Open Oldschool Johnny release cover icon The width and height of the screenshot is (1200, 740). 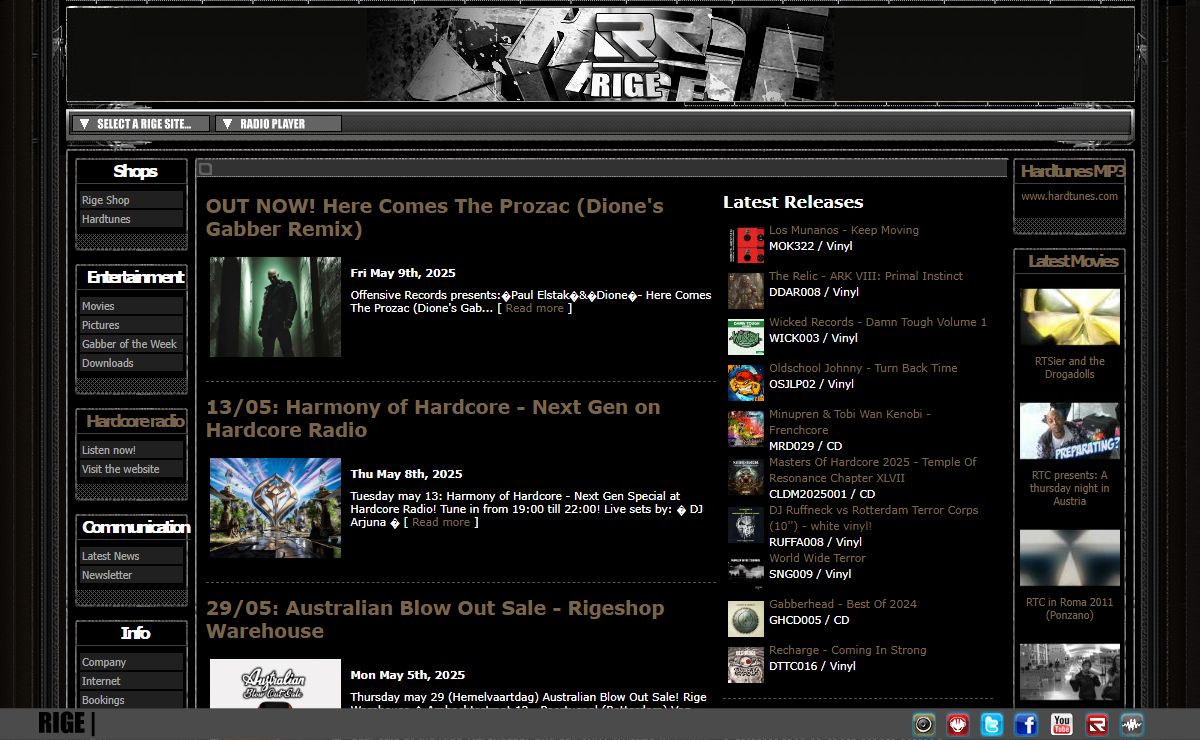pos(746,383)
